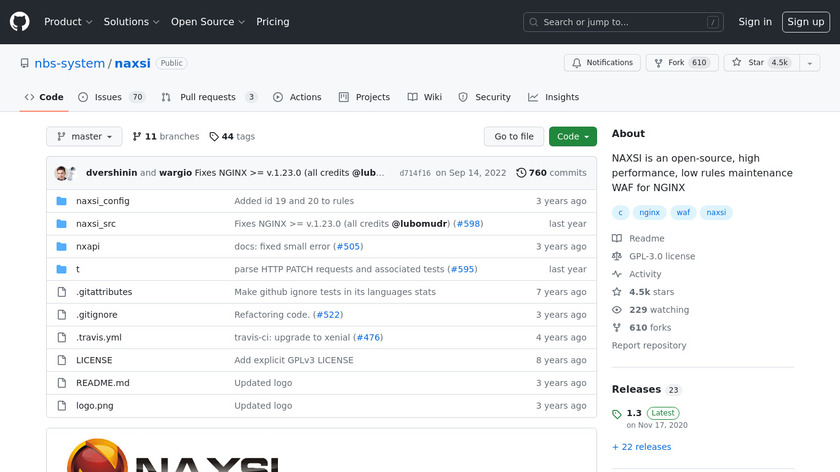Open the Activity link

click(637, 274)
